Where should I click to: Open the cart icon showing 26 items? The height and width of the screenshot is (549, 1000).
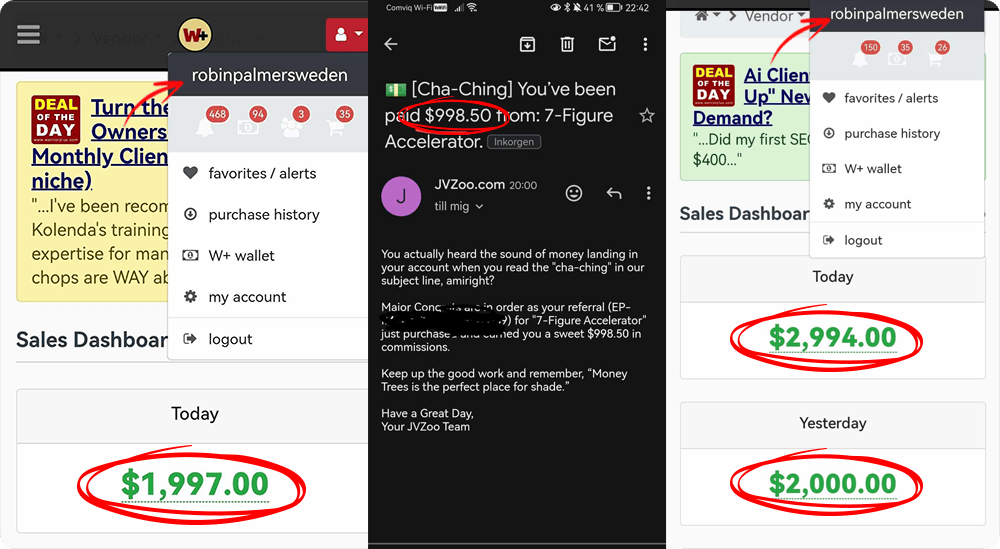pos(934,58)
